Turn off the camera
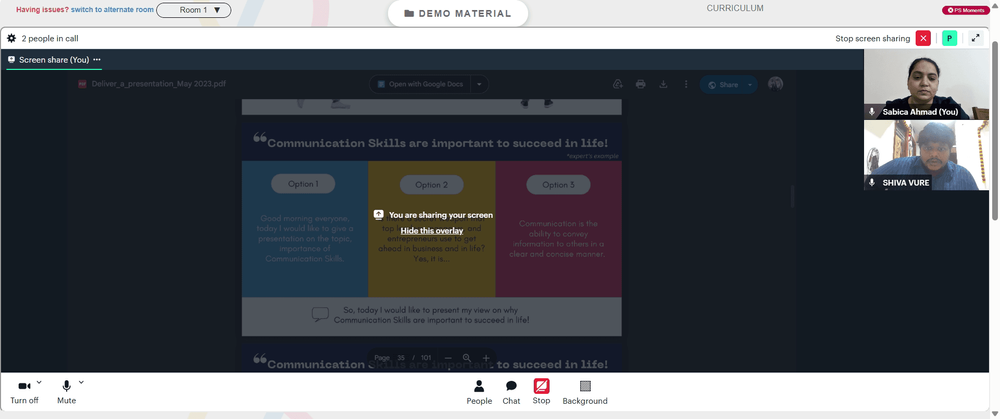1000x419 pixels. 24,391
